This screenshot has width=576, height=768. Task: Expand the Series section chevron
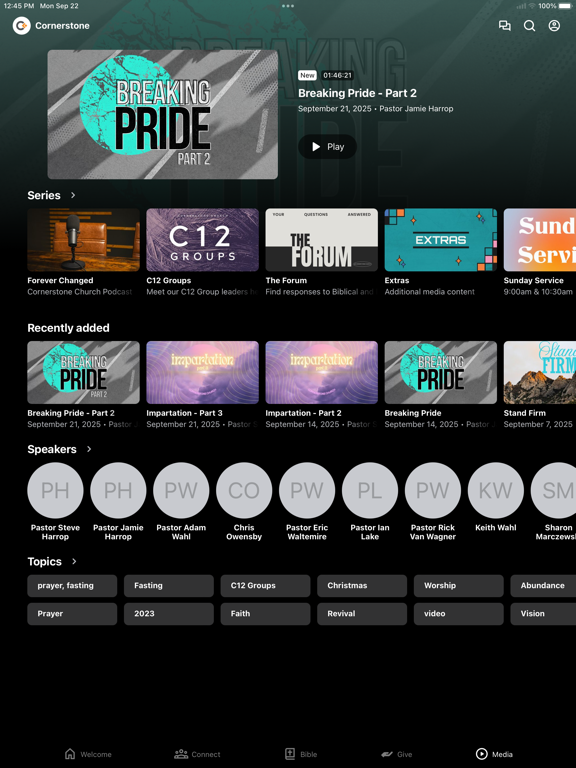73,195
